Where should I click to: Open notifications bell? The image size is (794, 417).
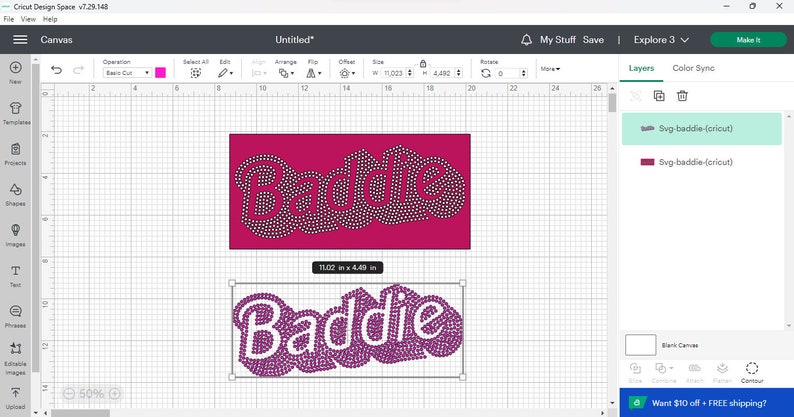click(527, 40)
